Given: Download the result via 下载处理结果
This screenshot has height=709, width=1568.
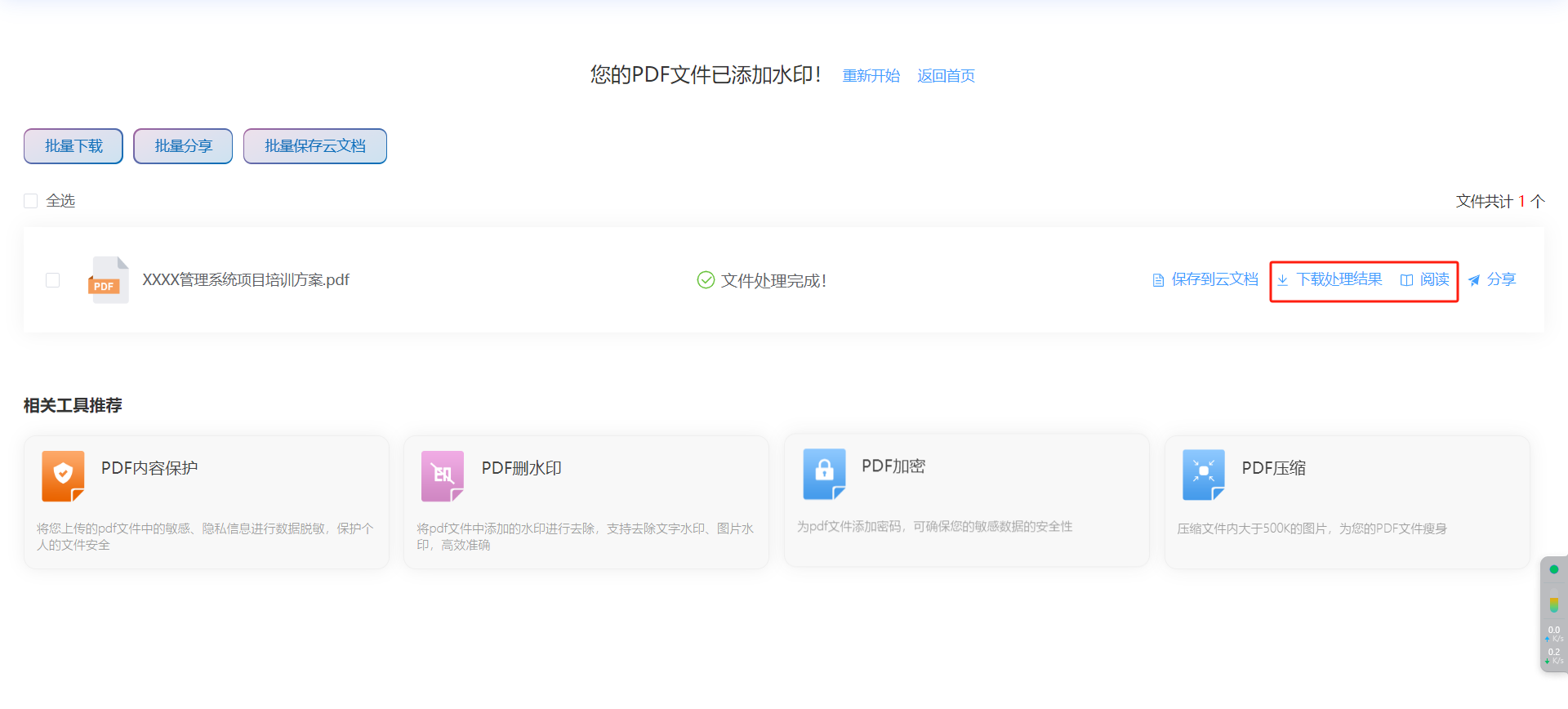Looking at the screenshot, I should 1339,279.
